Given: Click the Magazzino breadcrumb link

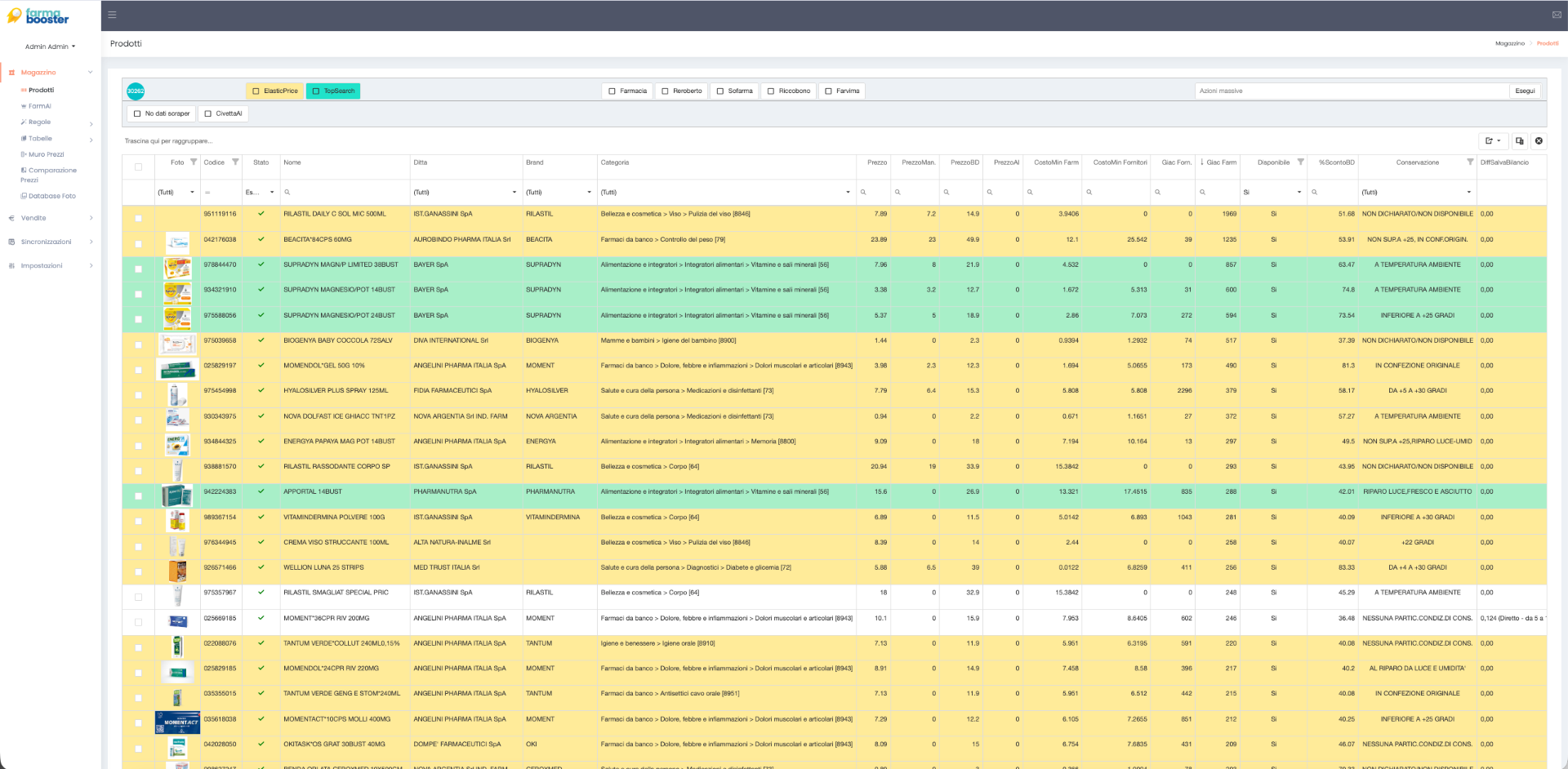Looking at the screenshot, I should (x=1509, y=43).
